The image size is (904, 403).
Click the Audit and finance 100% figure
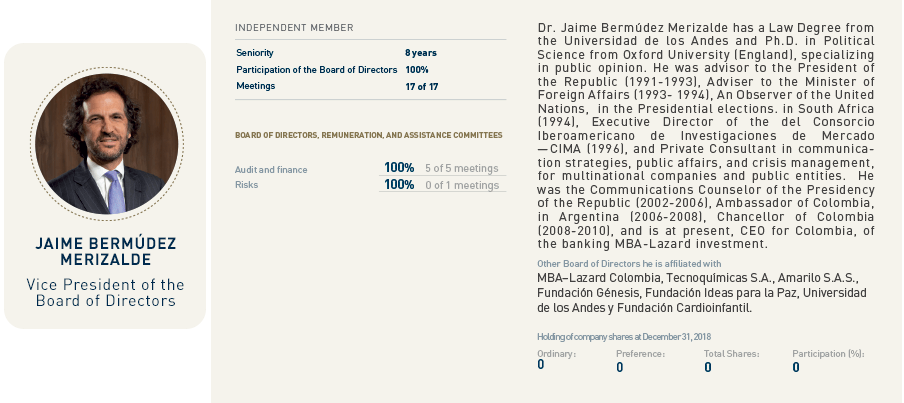click(399, 168)
